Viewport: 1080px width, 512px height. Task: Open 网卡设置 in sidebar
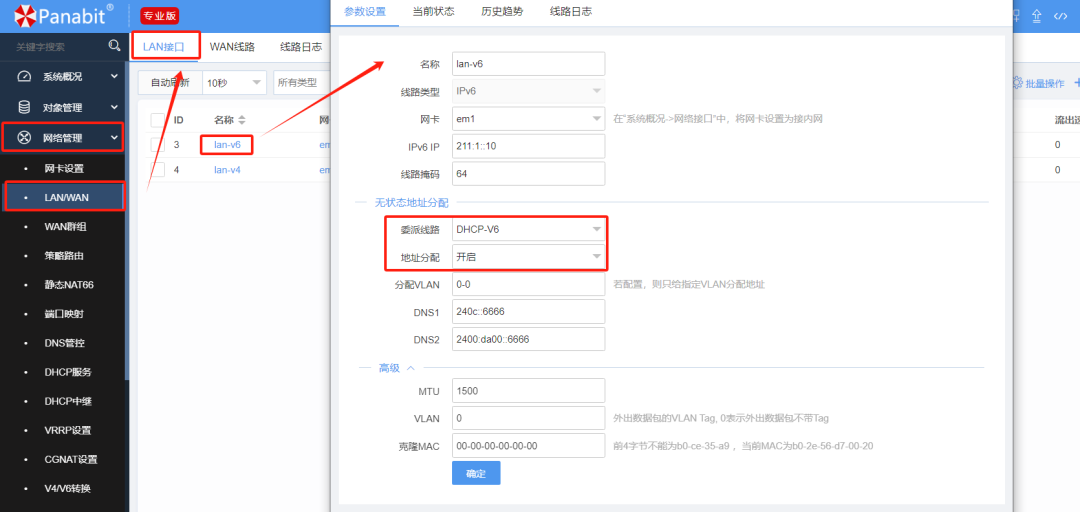[64, 168]
